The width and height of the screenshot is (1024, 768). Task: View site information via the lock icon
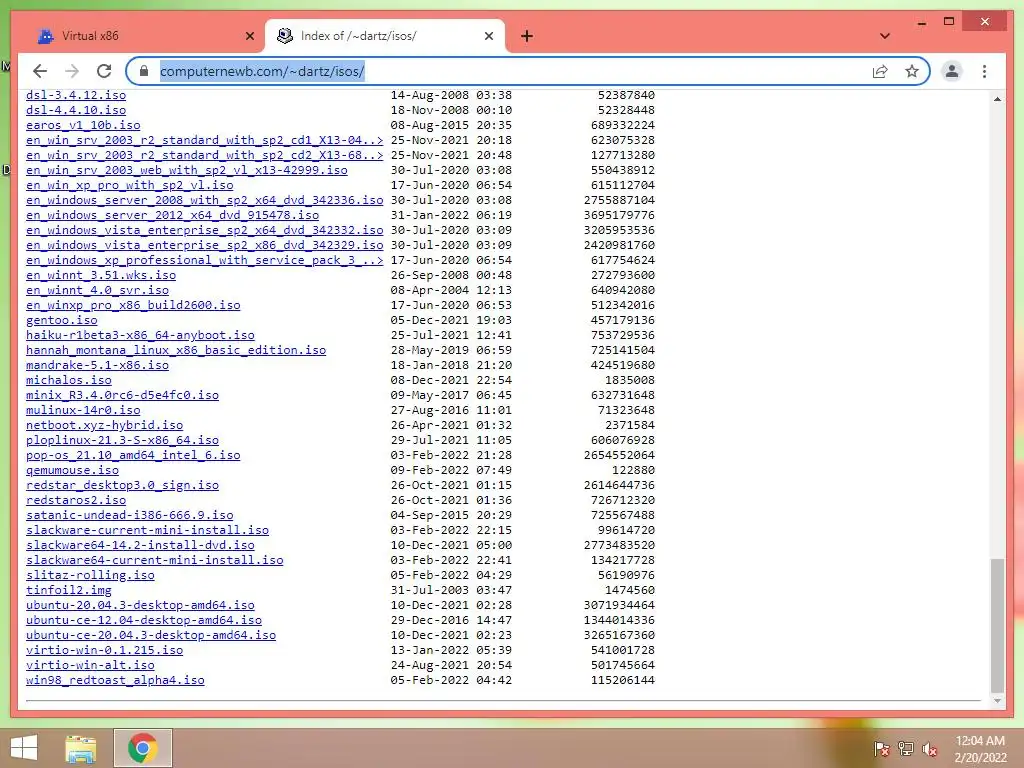tap(144, 71)
